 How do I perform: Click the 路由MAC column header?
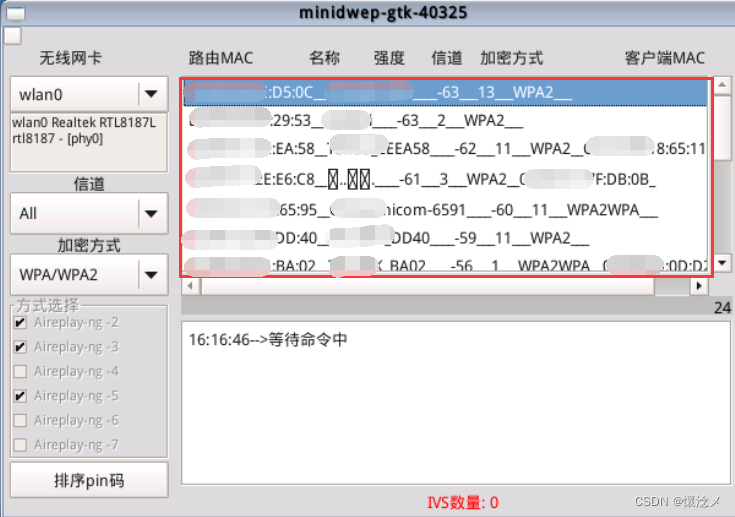point(220,58)
